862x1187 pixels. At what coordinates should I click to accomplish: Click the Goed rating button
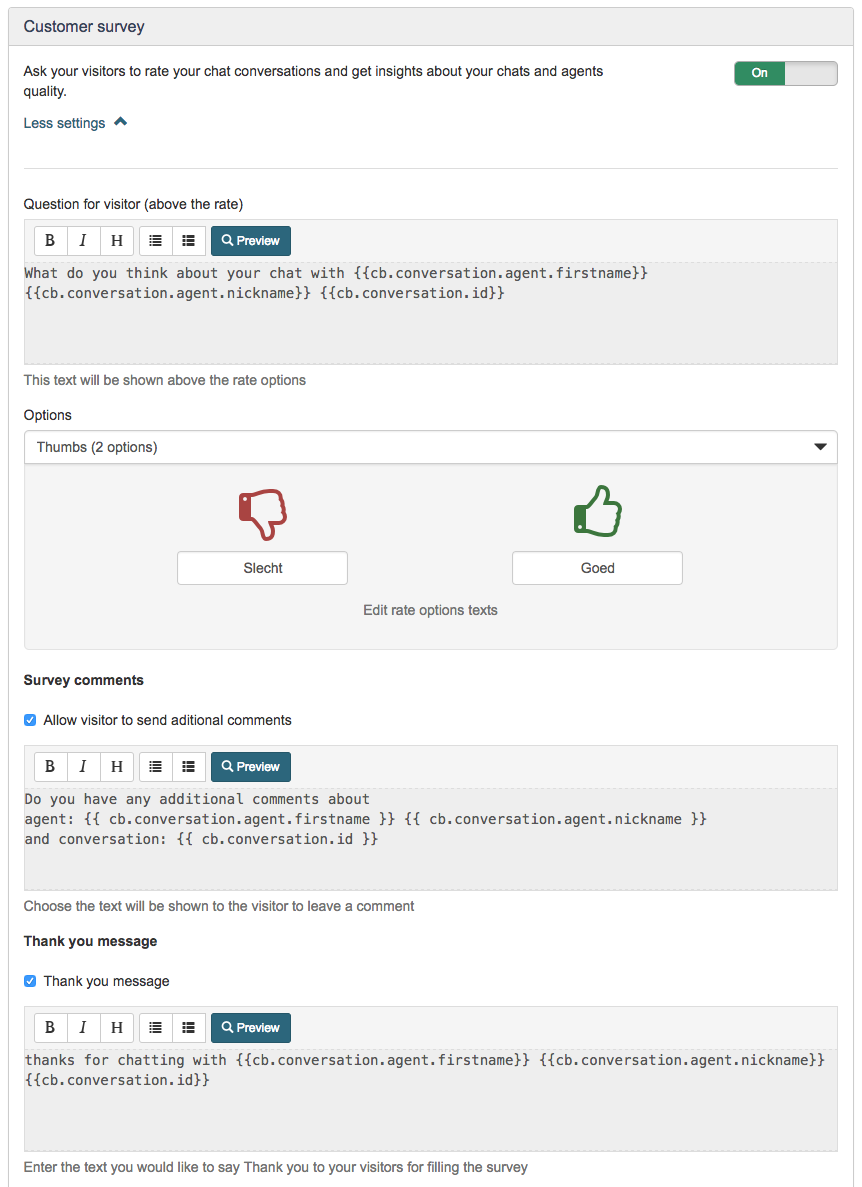(x=597, y=567)
